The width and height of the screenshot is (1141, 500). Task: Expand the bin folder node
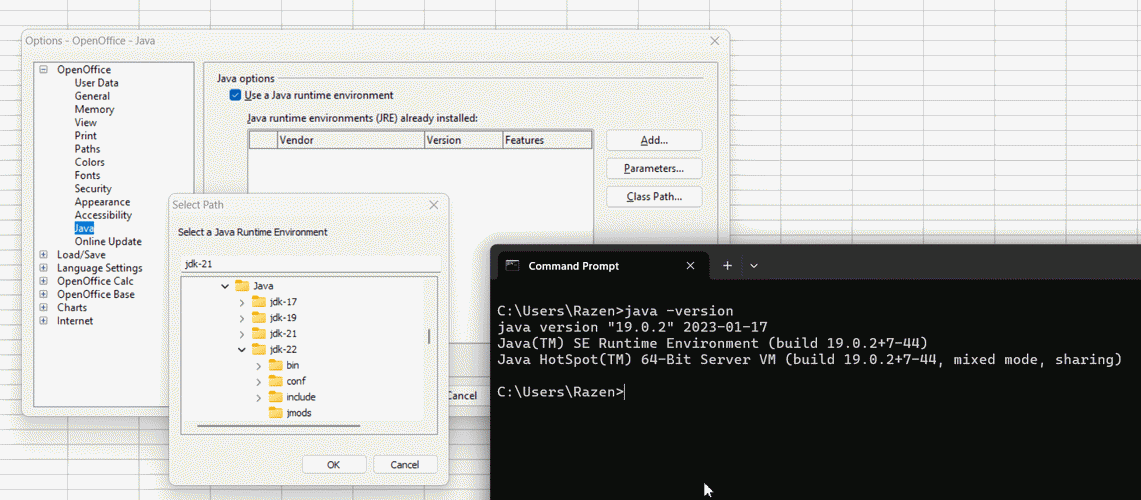[x=259, y=365]
